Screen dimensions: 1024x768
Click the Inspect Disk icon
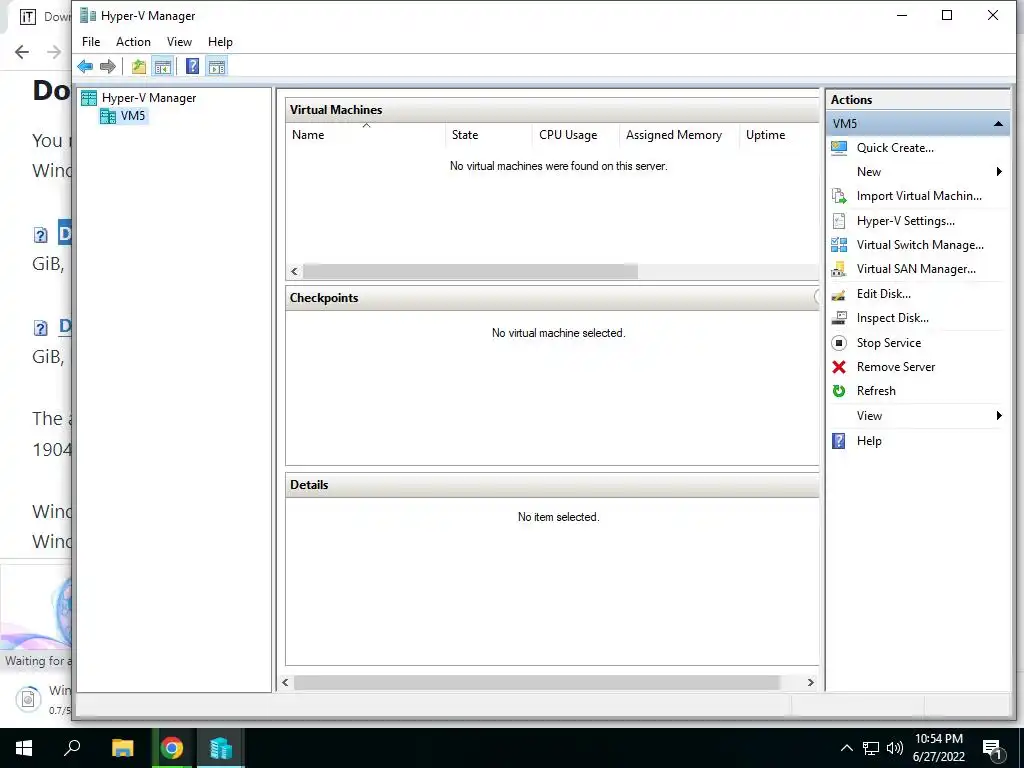click(839, 318)
